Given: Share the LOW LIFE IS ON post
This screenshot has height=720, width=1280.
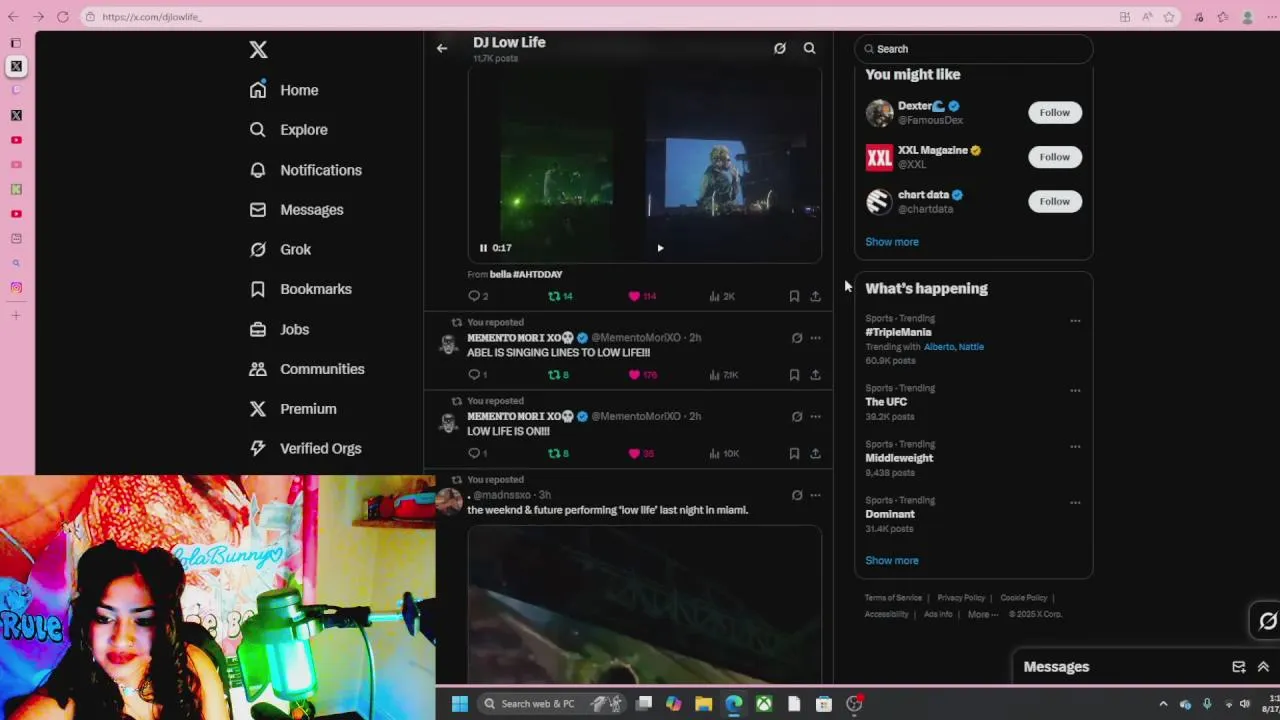Looking at the screenshot, I should (816, 453).
